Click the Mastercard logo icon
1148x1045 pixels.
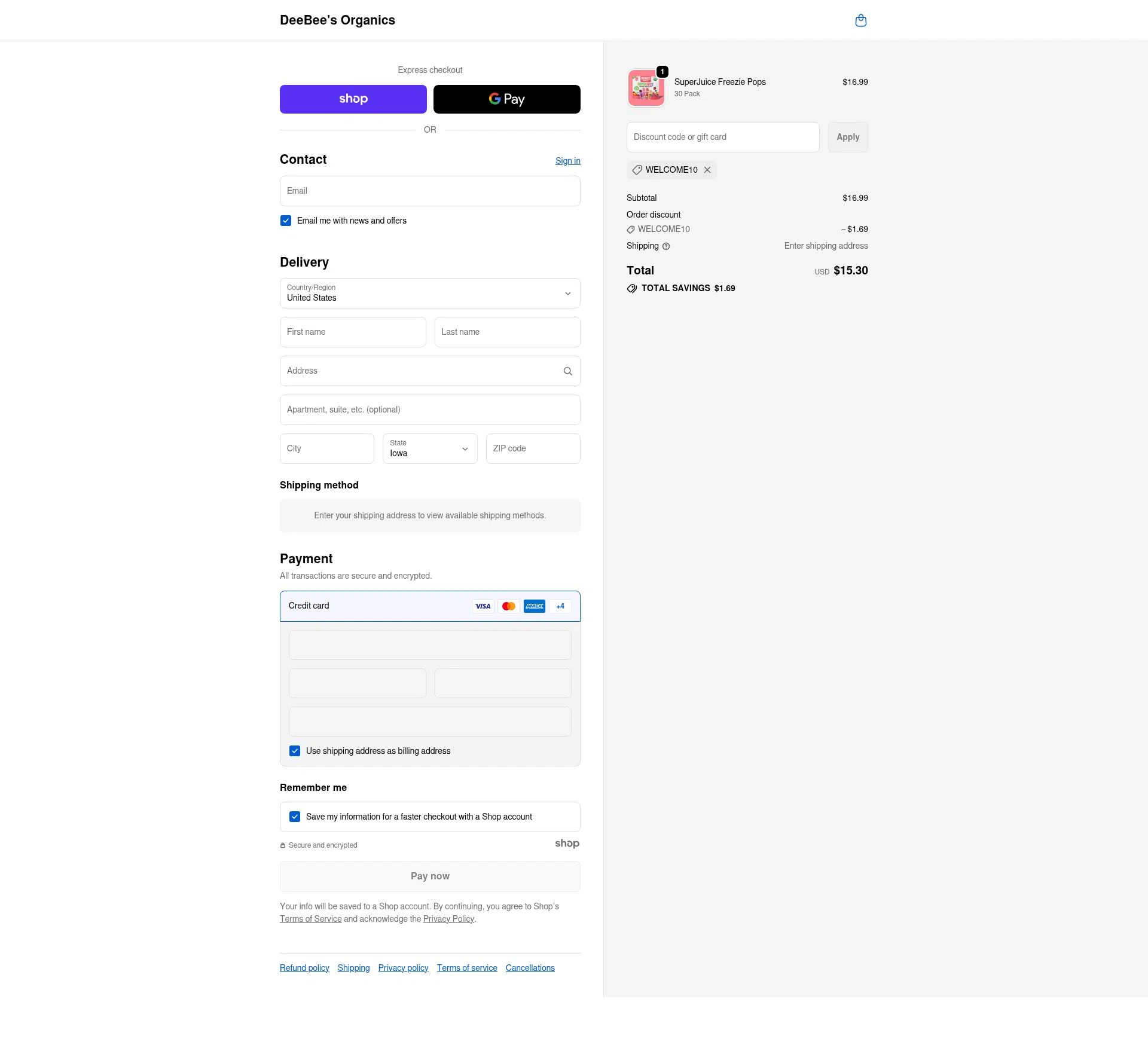508,606
